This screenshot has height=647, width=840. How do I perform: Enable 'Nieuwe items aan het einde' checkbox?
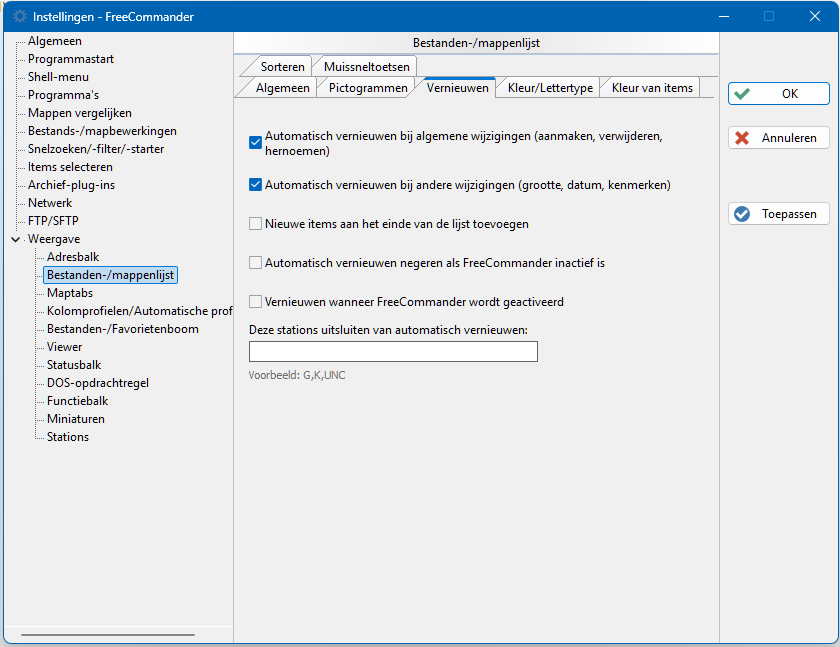256,223
